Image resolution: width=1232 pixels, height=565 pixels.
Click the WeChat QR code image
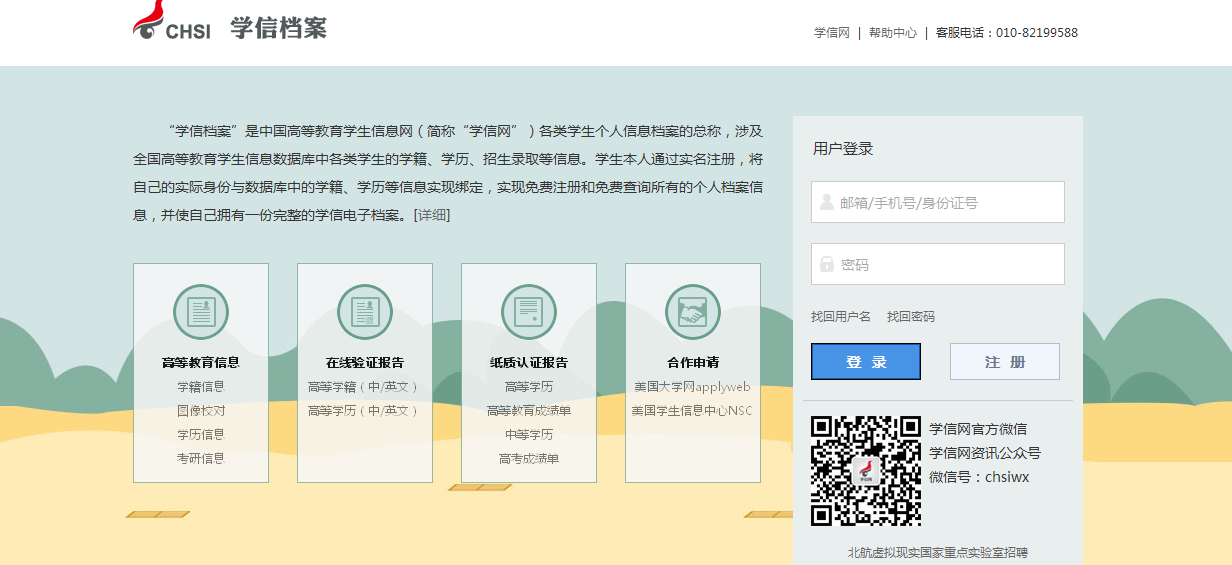pyautogui.click(x=865, y=471)
